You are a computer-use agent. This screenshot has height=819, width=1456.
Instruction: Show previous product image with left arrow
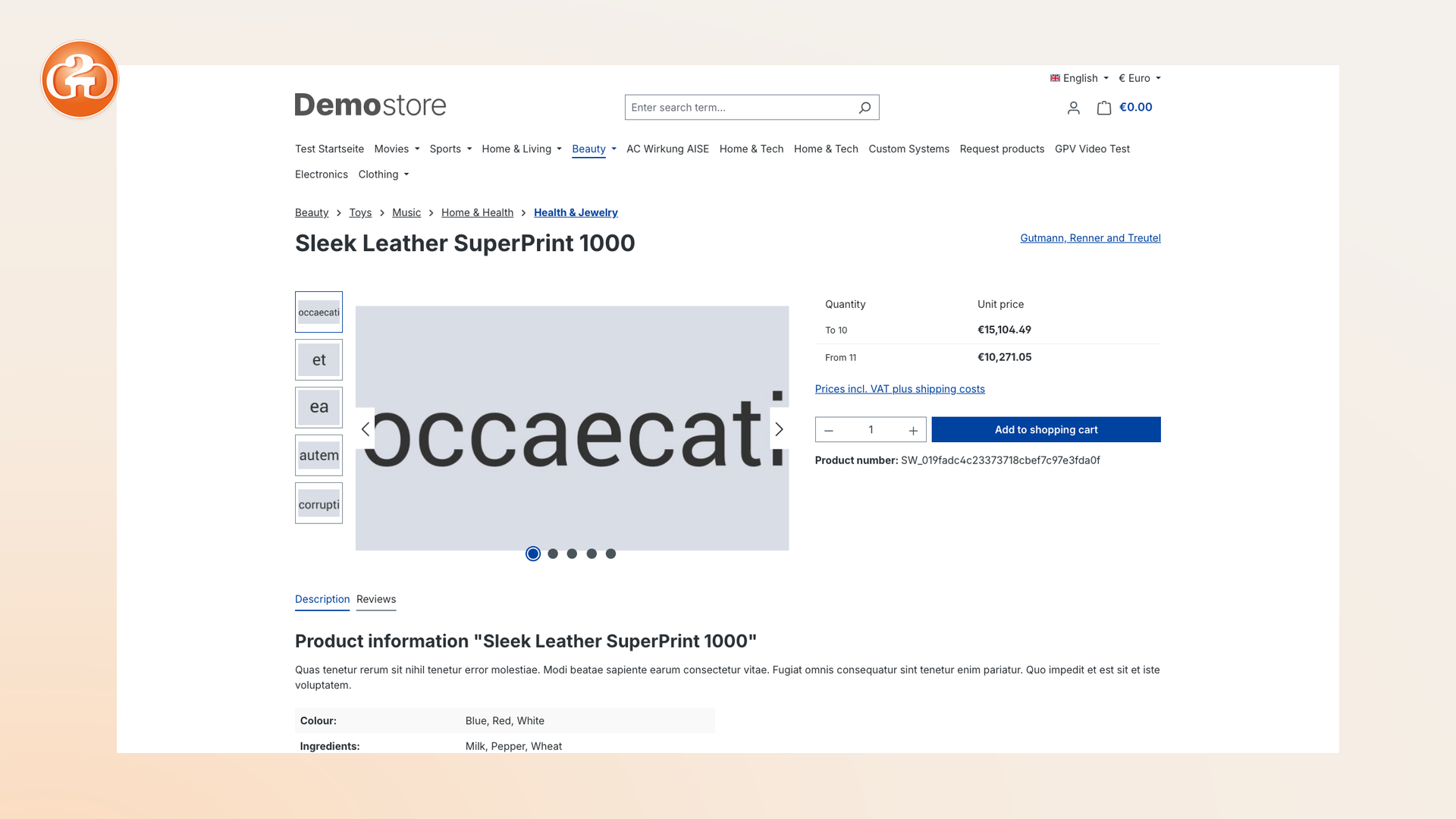coord(366,429)
